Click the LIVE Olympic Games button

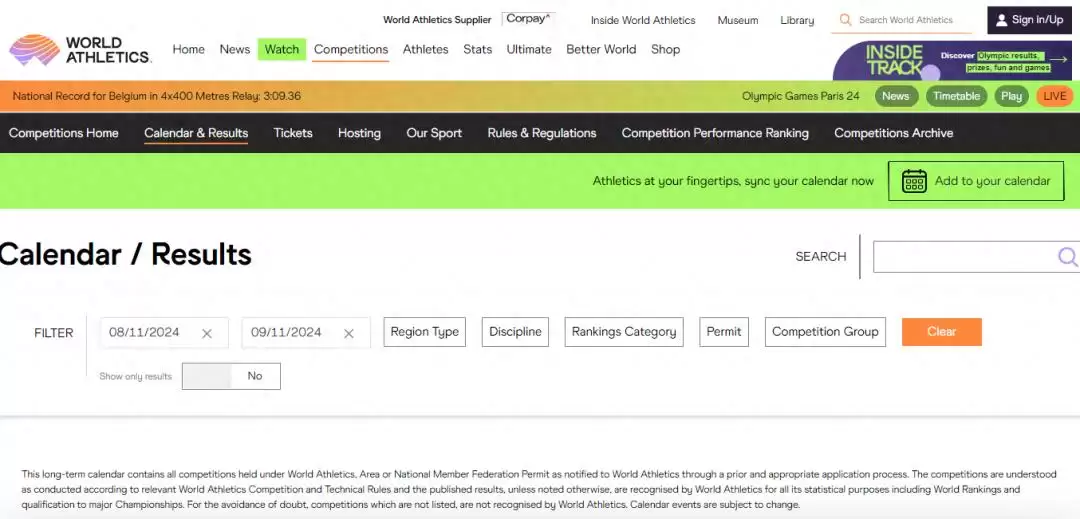point(1055,96)
